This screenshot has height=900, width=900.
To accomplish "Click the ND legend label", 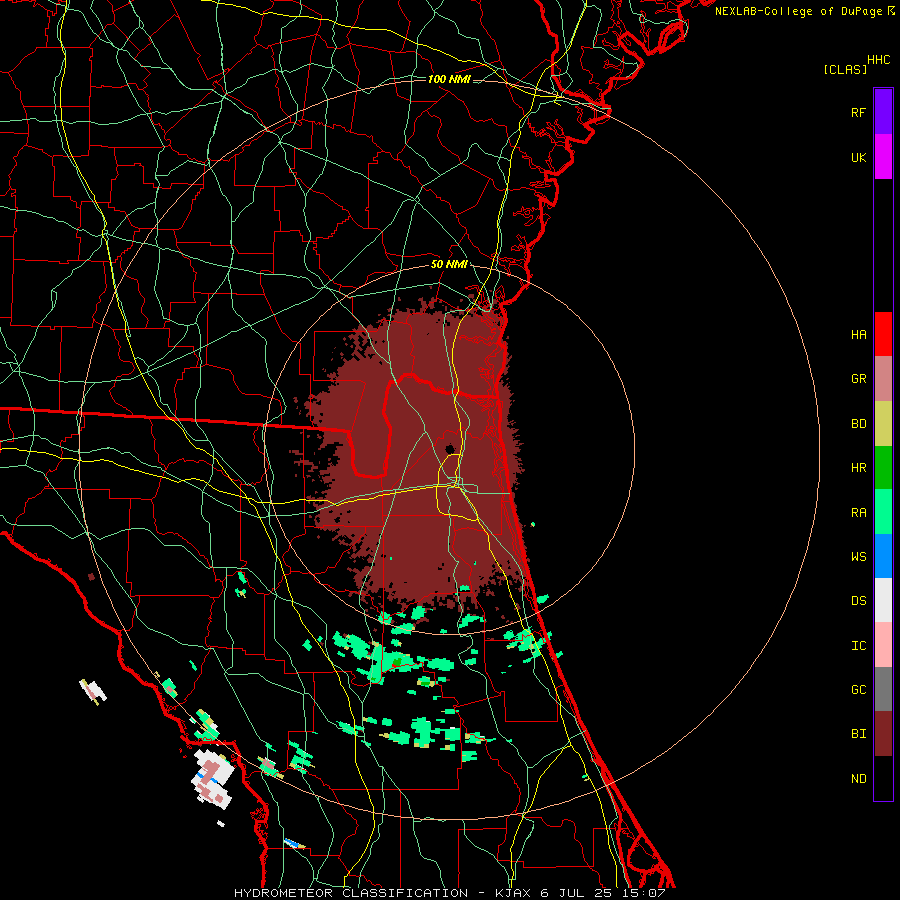I will click(859, 779).
